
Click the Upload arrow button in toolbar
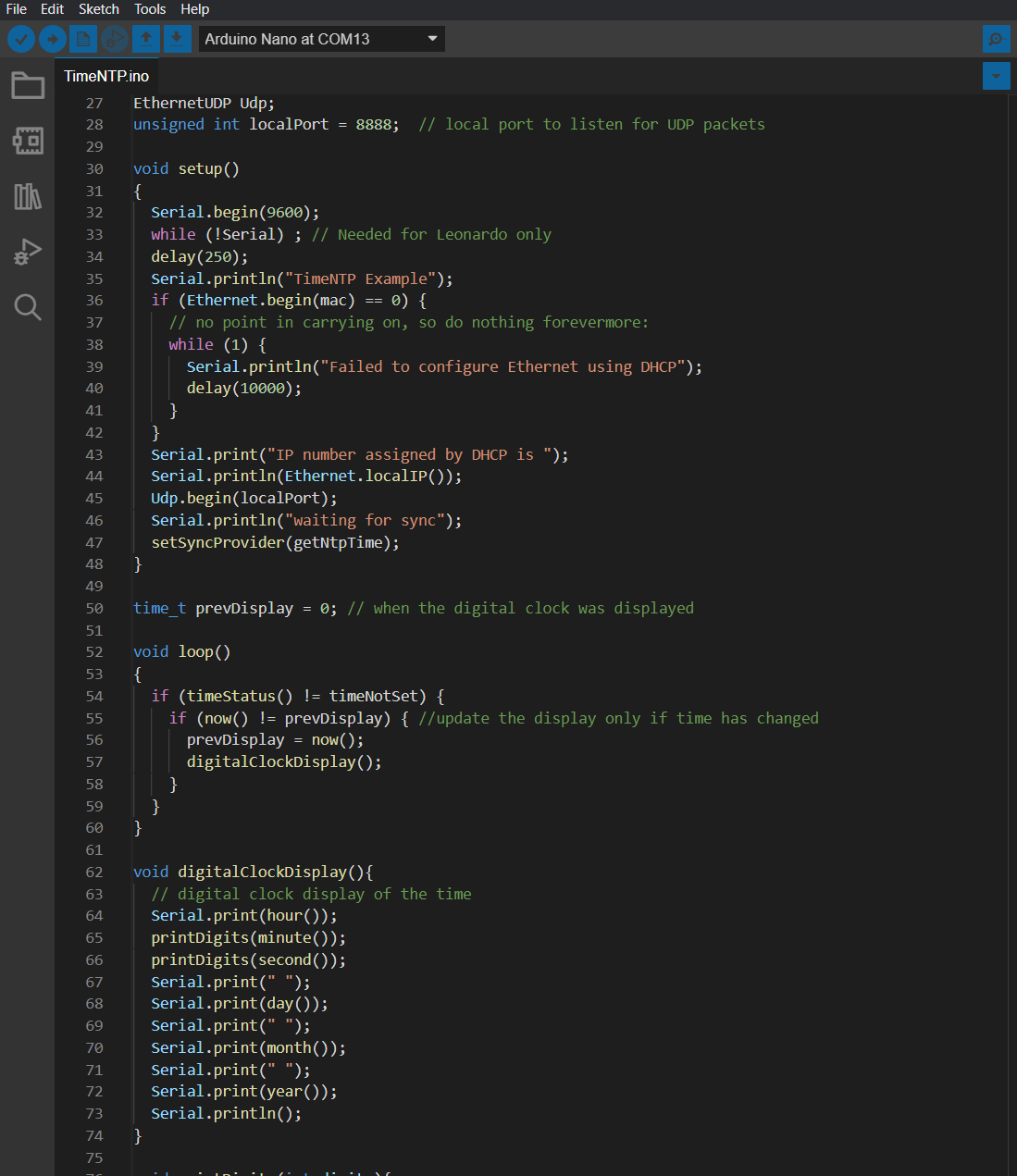53,39
